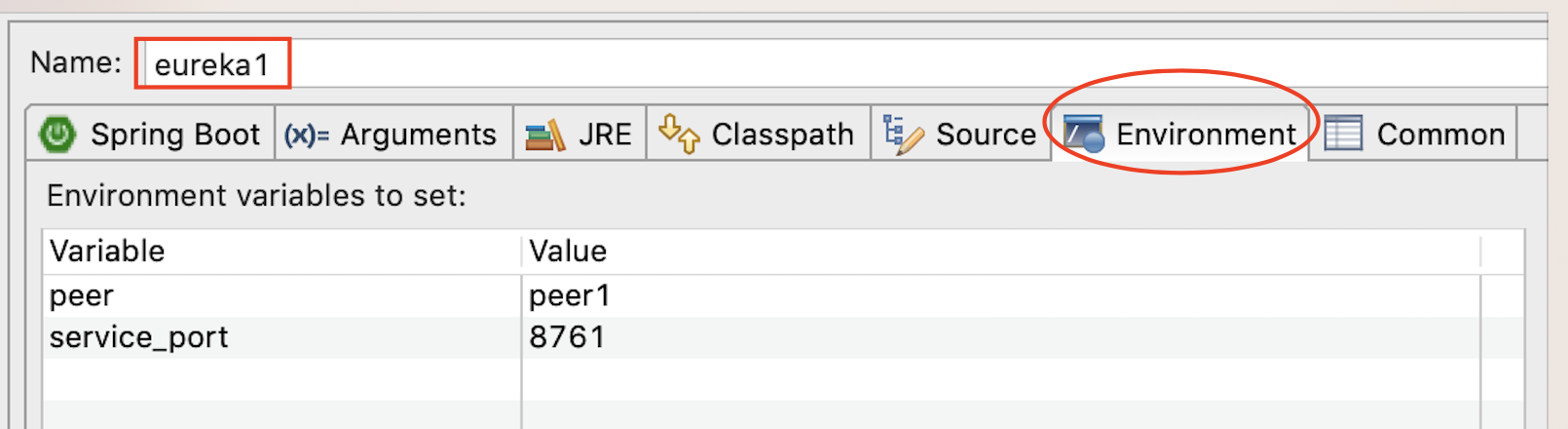Click the Environment terminal icon
The image size is (1568, 429).
(x=1083, y=134)
